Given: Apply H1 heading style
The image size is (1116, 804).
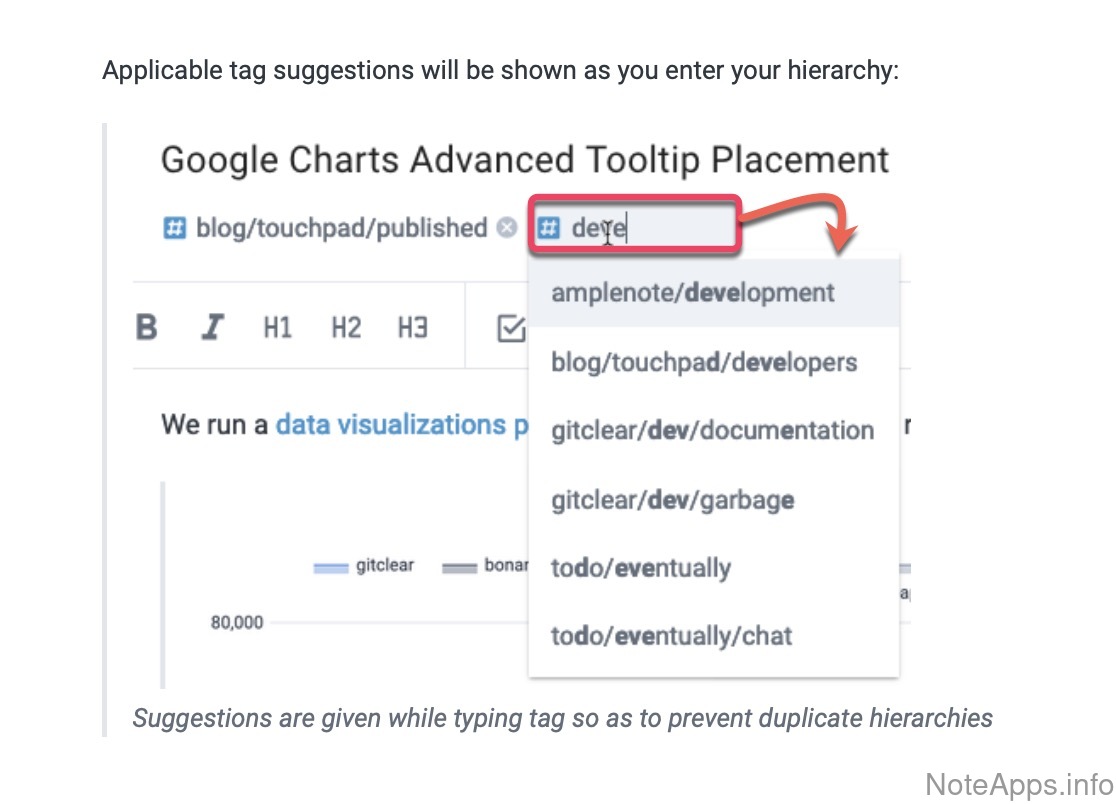Looking at the screenshot, I should pos(277,328).
